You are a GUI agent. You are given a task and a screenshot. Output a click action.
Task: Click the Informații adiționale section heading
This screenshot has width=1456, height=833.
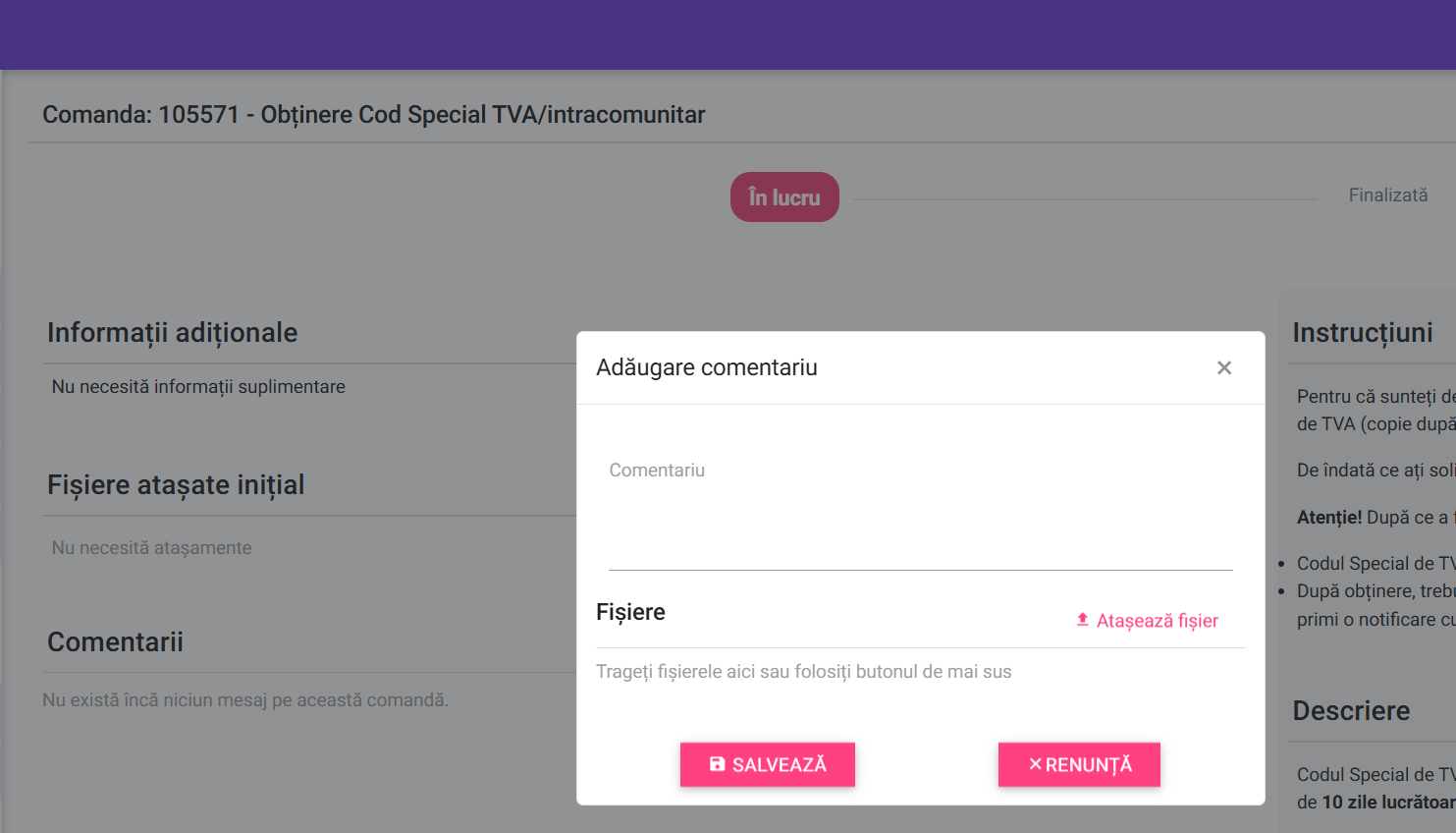coord(173,333)
